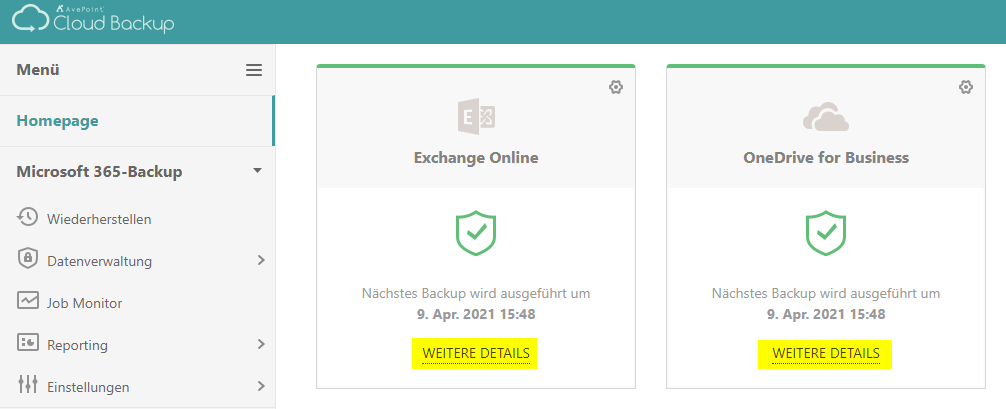Collapse the Microsoft 365-Backup section arrow
This screenshot has height=409, width=1006.
[x=257, y=171]
